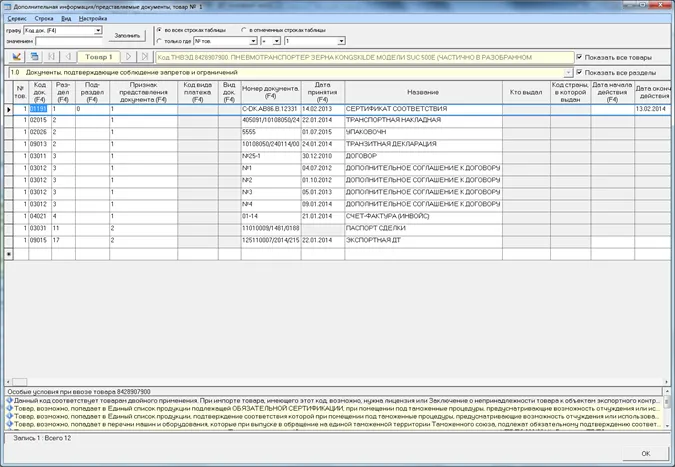Select the document code cell '02015'
The image size is (675, 467).
[x=40, y=120]
